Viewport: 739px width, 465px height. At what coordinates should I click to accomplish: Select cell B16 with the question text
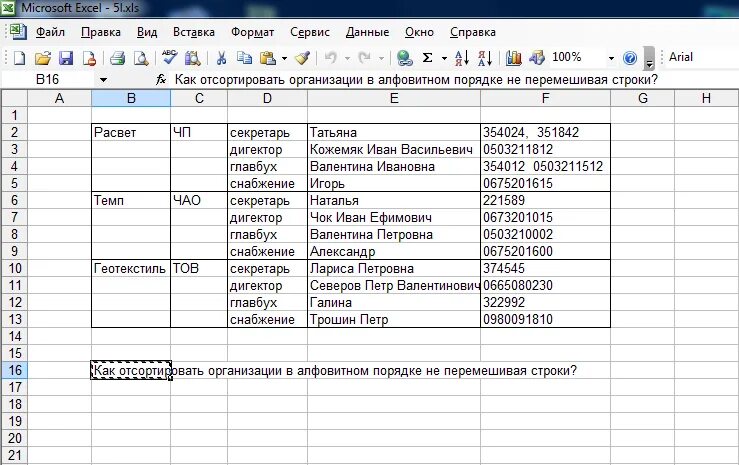pyautogui.click(x=131, y=370)
